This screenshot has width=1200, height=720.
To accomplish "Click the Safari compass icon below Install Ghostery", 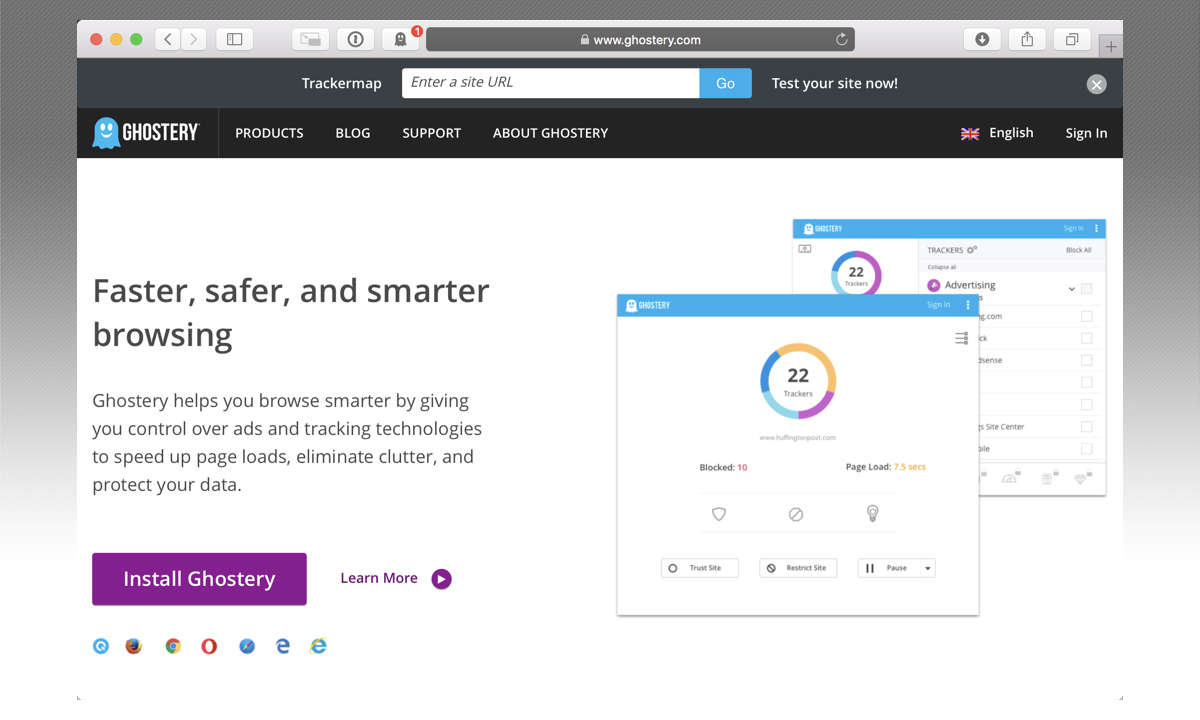I will click(x=247, y=646).
